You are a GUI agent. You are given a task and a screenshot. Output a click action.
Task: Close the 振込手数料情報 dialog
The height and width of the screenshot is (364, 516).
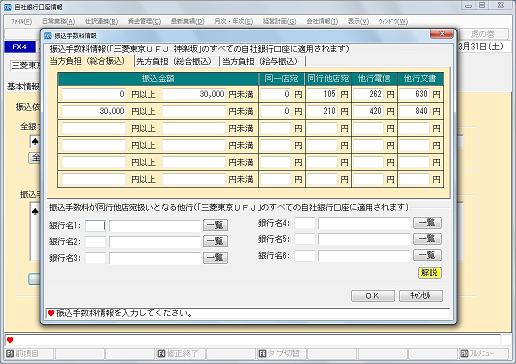click(441, 34)
